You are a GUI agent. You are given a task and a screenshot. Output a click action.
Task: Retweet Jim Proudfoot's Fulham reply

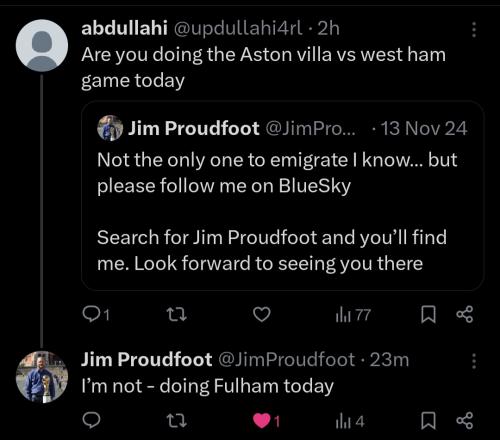coord(177,421)
